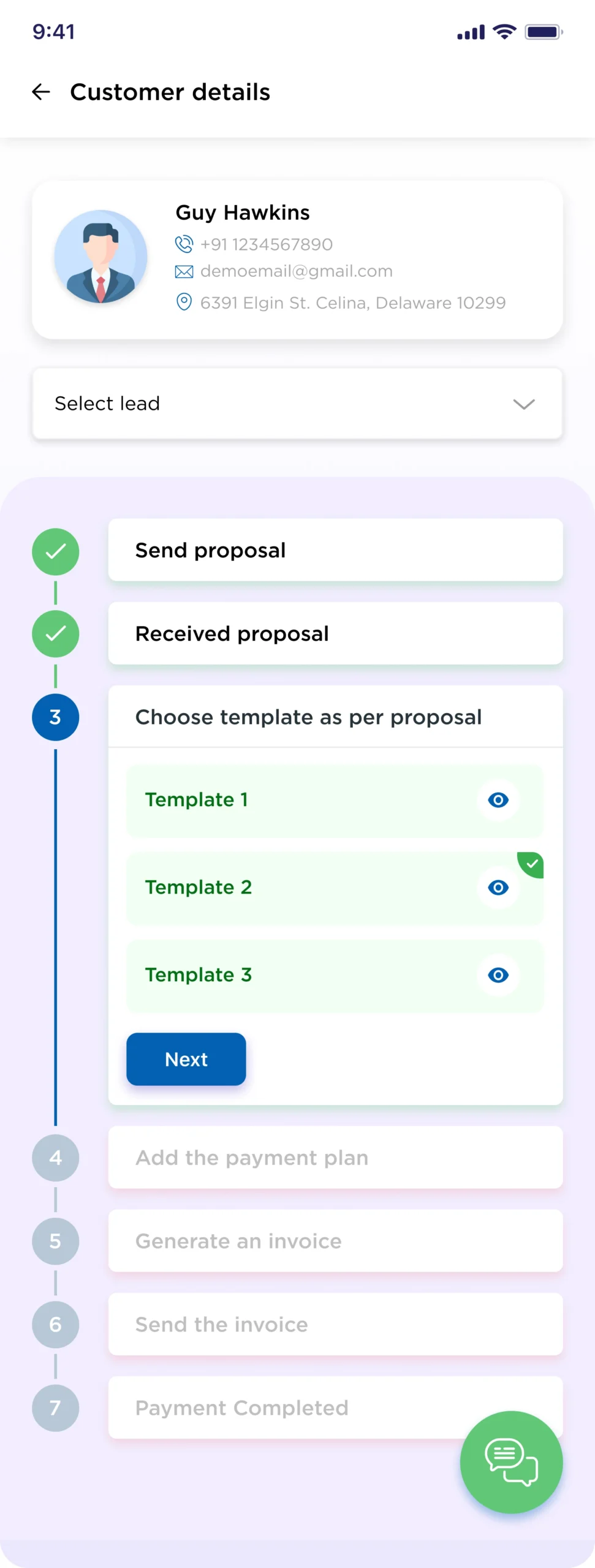Click the Next button
The height and width of the screenshot is (1568, 595).
[186, 1059]
